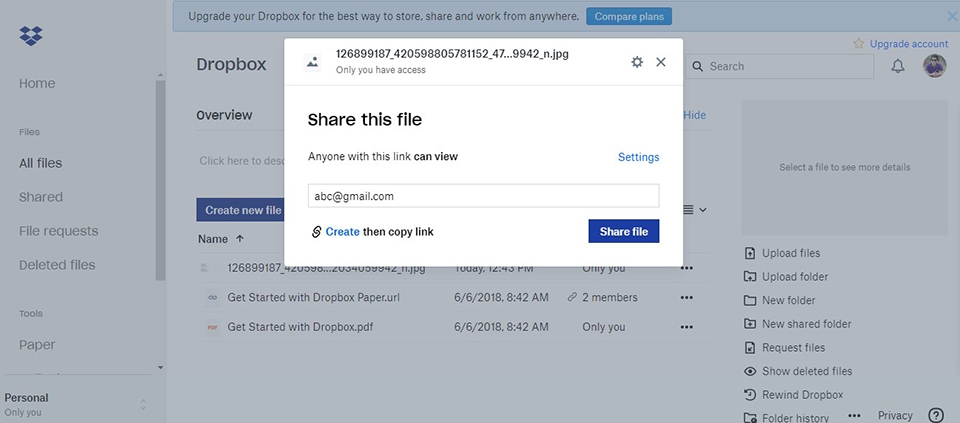Click the Upgrade account link
Image resolution: width=960 pixels, height=423 pixels.
[x=909, y=43]
